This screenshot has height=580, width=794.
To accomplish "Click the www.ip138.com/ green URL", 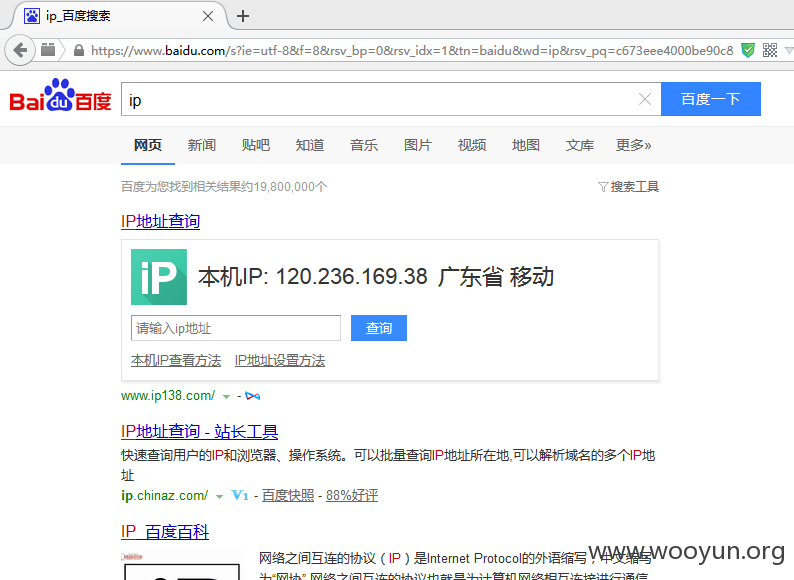I will coord(168,396).
